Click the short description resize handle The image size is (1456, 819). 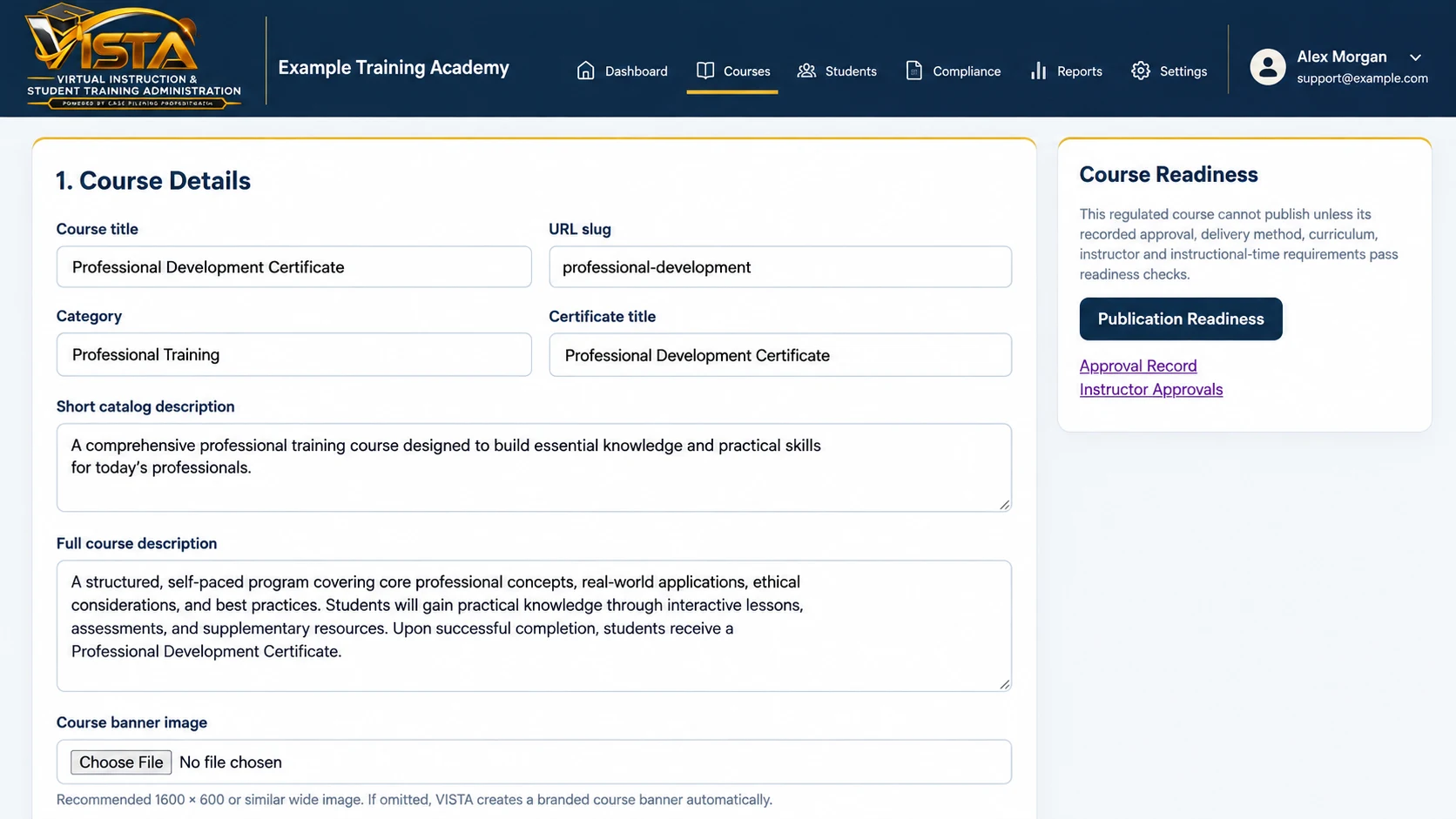[1004, 505]
